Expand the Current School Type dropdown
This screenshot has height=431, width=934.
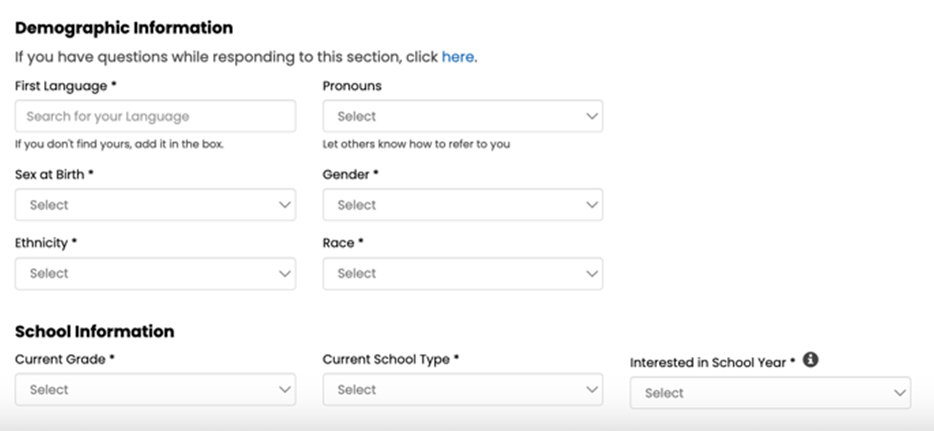click(x=462, y=390)
